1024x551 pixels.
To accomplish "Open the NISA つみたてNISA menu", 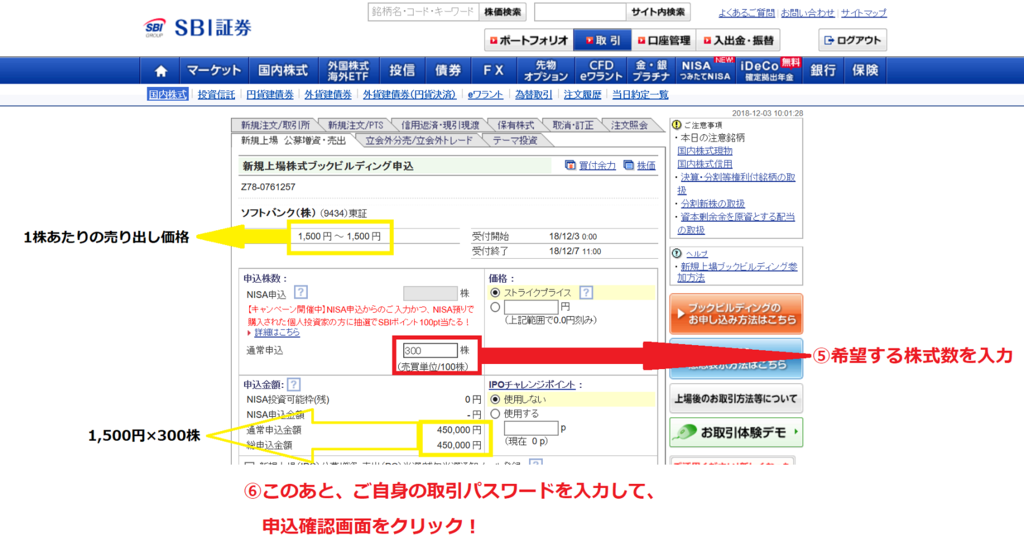I will coord(705,71).
